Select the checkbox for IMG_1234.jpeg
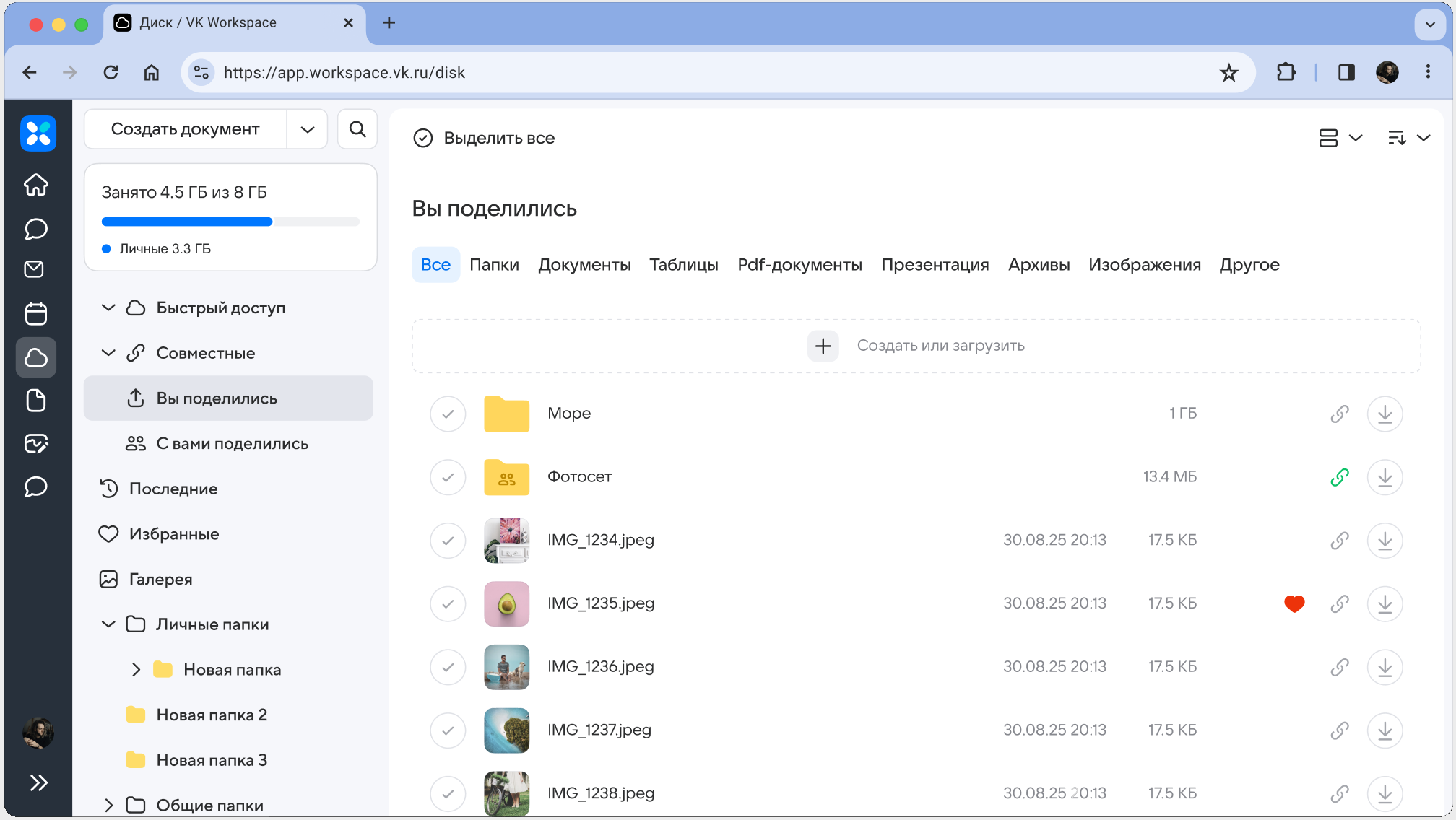 click(448, 541)
